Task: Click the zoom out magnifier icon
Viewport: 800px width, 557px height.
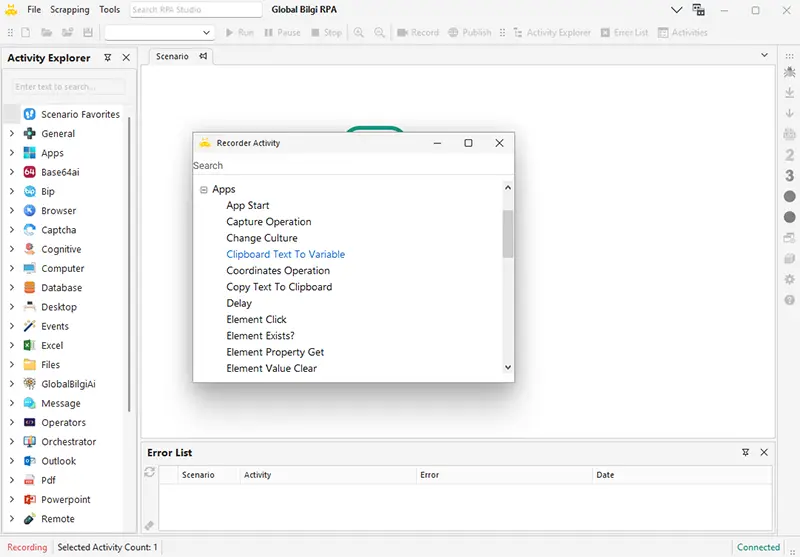Action: click(x=379, y=33)
